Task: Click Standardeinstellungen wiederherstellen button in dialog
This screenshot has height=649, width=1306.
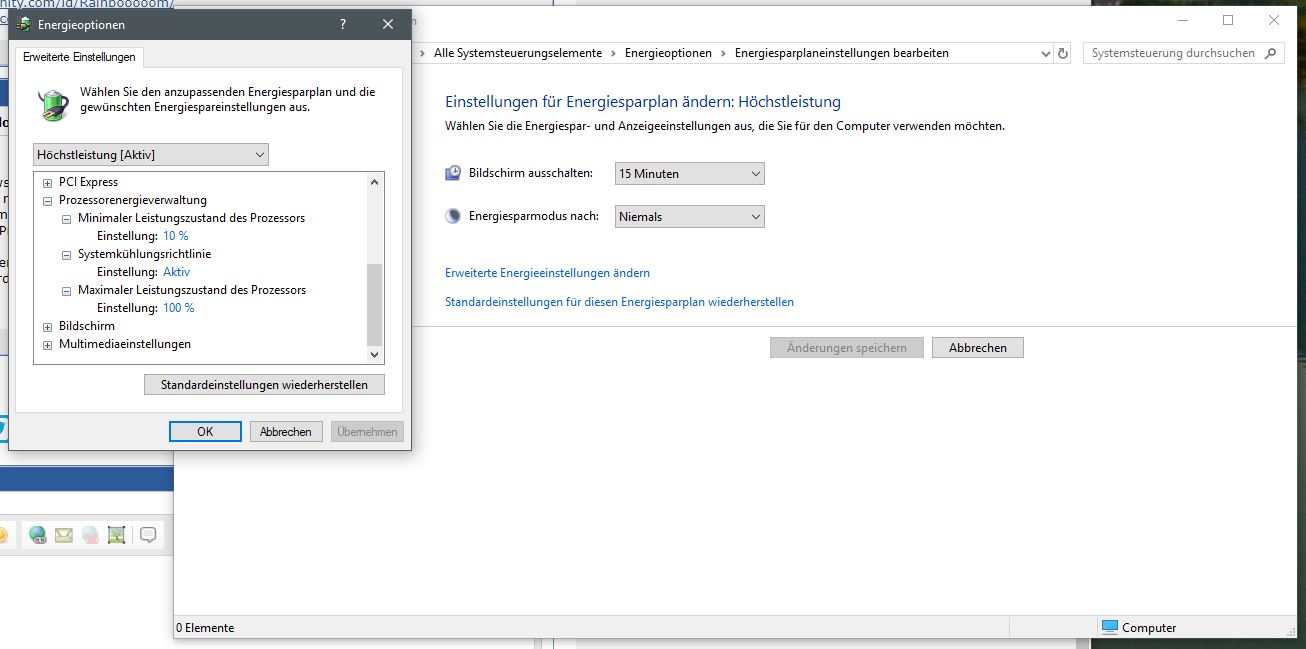Action: click(264, 385)
